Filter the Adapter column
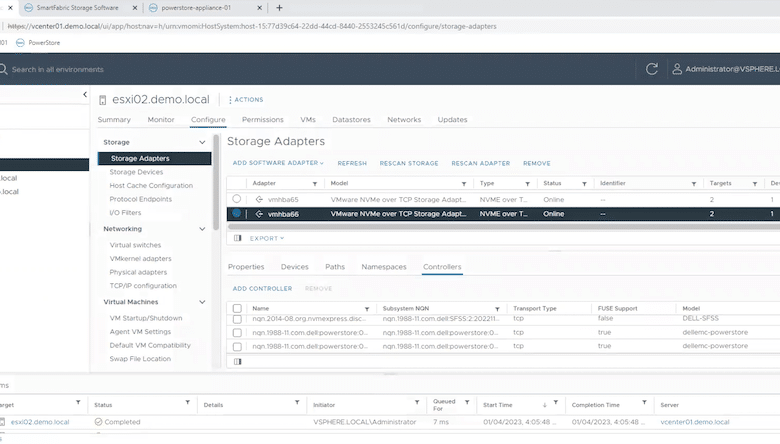 314,184
